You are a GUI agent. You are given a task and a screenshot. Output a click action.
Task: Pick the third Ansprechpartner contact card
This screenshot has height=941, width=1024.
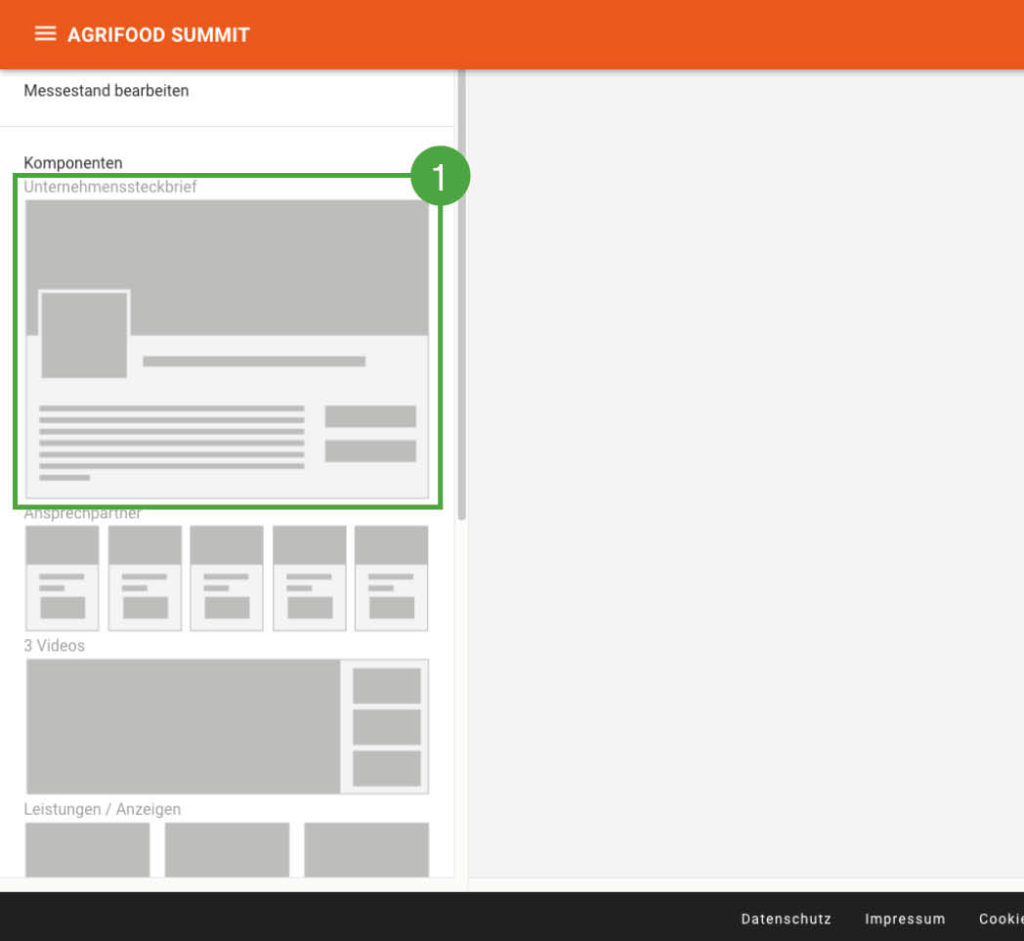click(227, 578)
